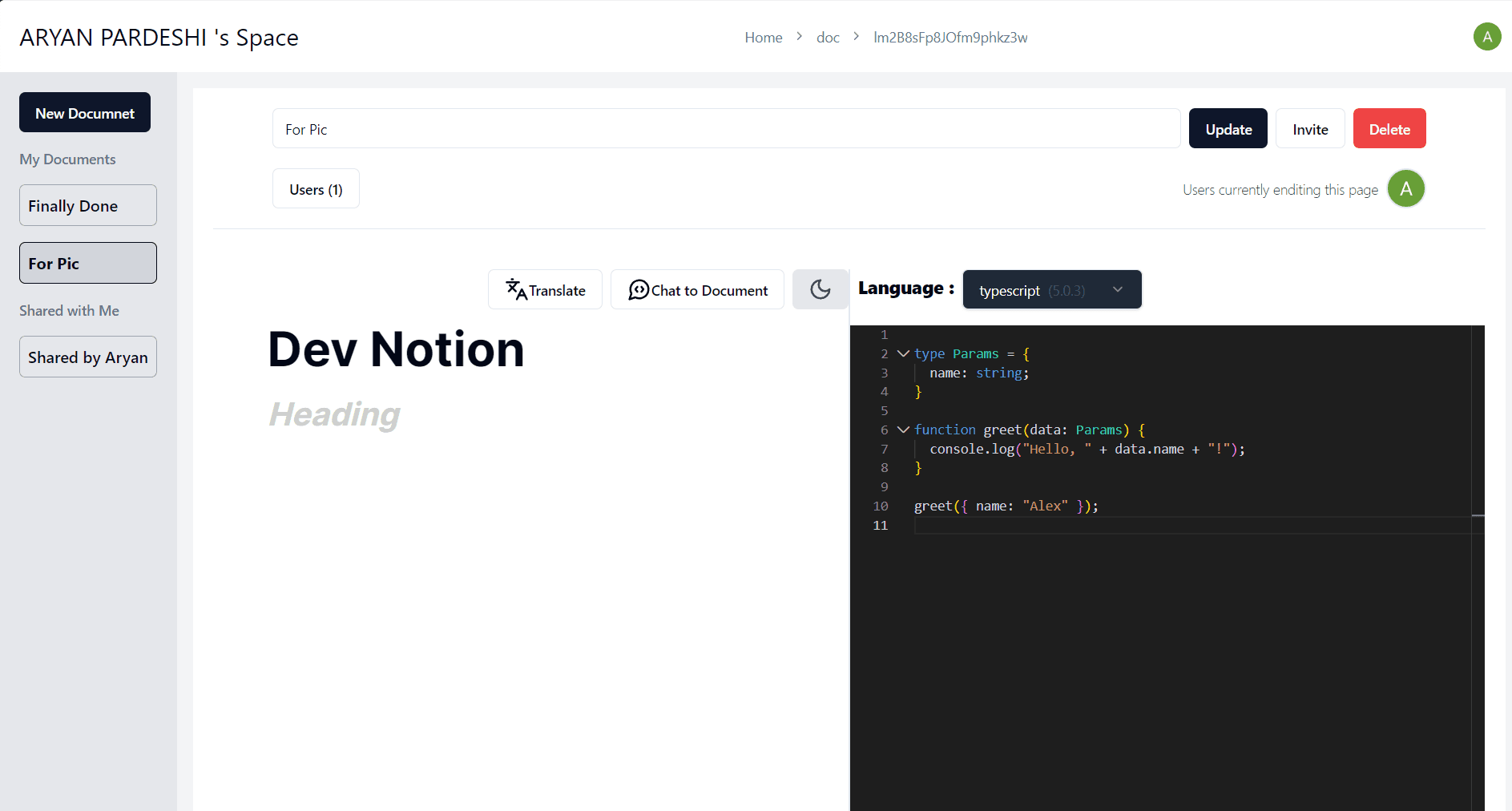The height and width of the screenshot is (811, 1512).
Task: Click the translate icon in Translate button
Action: [x=515, y=289]
